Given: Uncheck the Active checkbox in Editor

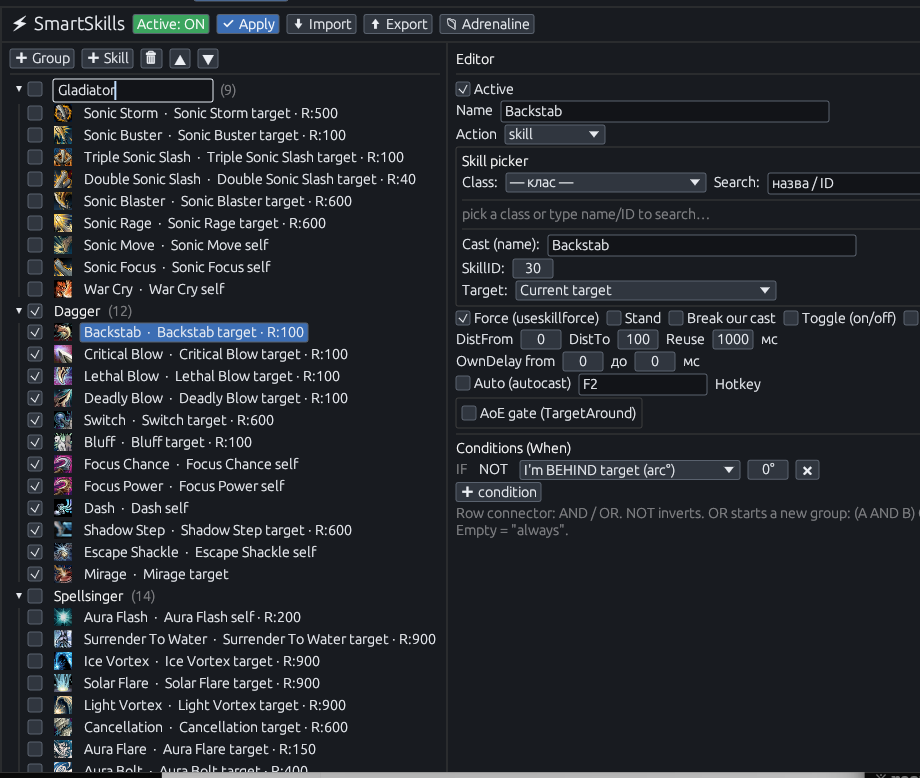Looking at the screenshot, I should (x=463, y=89).
